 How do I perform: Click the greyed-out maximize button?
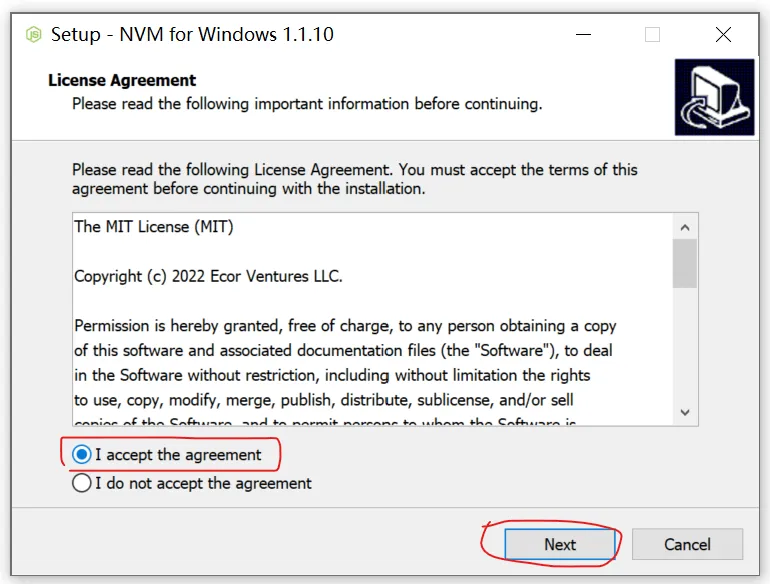tap(653, 35)
